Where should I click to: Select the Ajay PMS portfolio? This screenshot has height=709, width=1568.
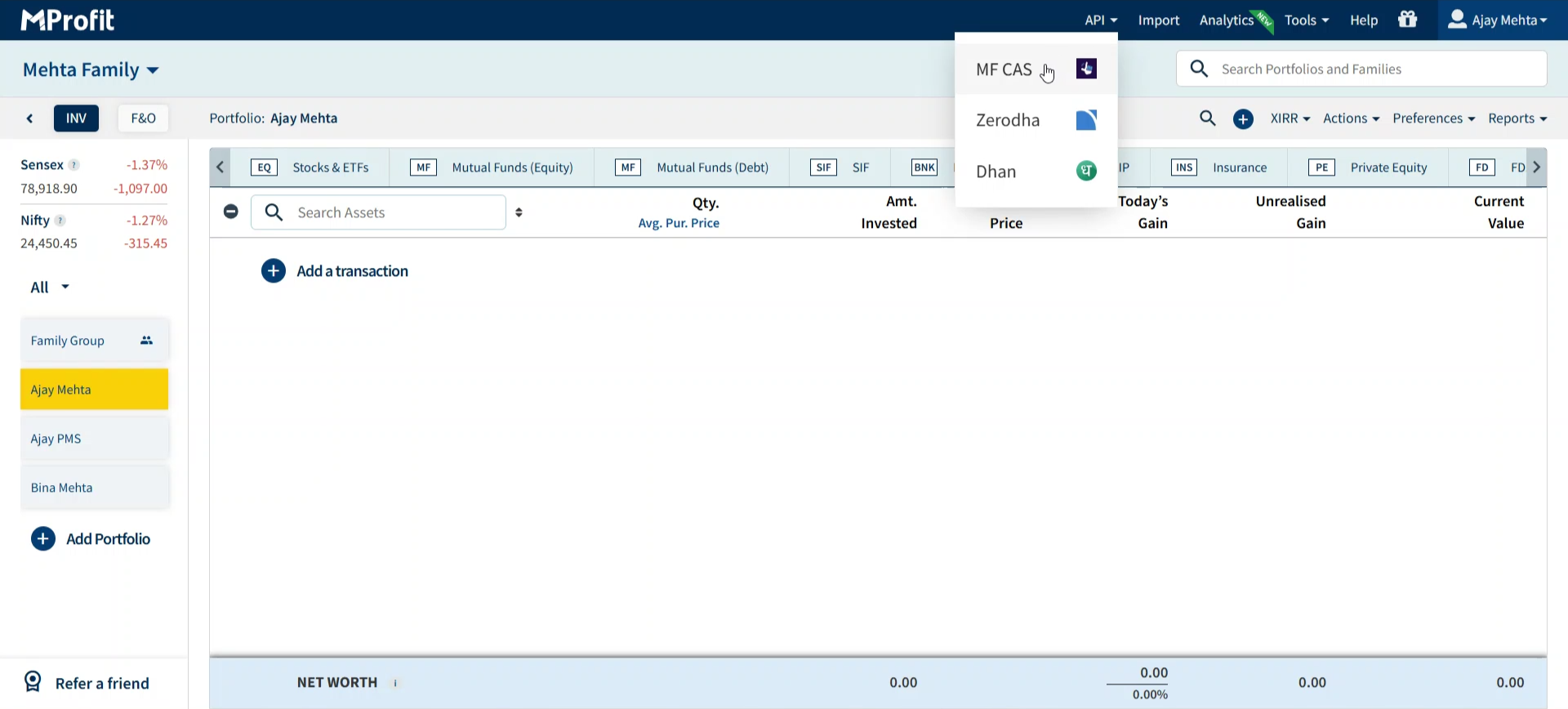(x=95, y=439)
